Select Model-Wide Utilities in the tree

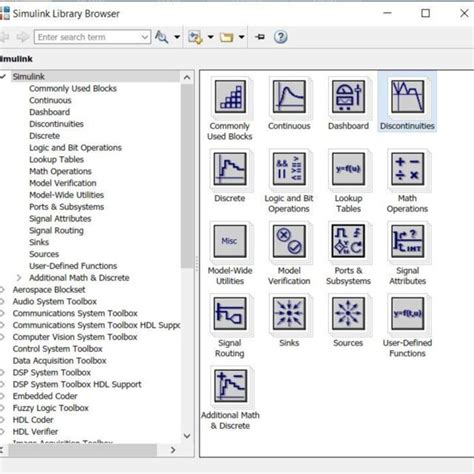point(66,195)
